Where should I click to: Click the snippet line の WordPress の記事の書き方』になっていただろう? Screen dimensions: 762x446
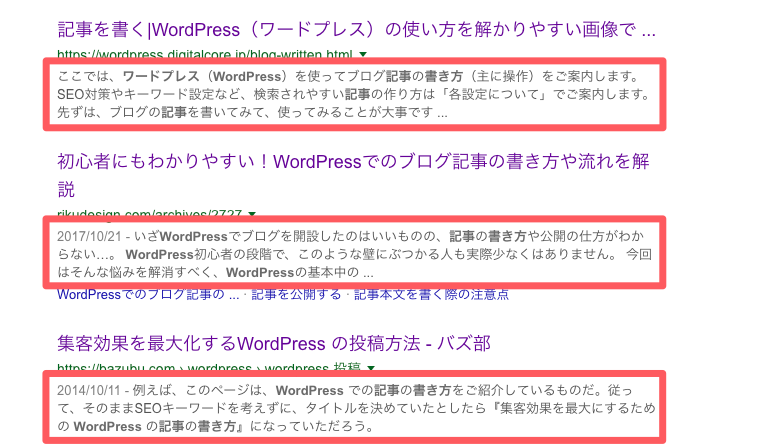tap(215, 426)
